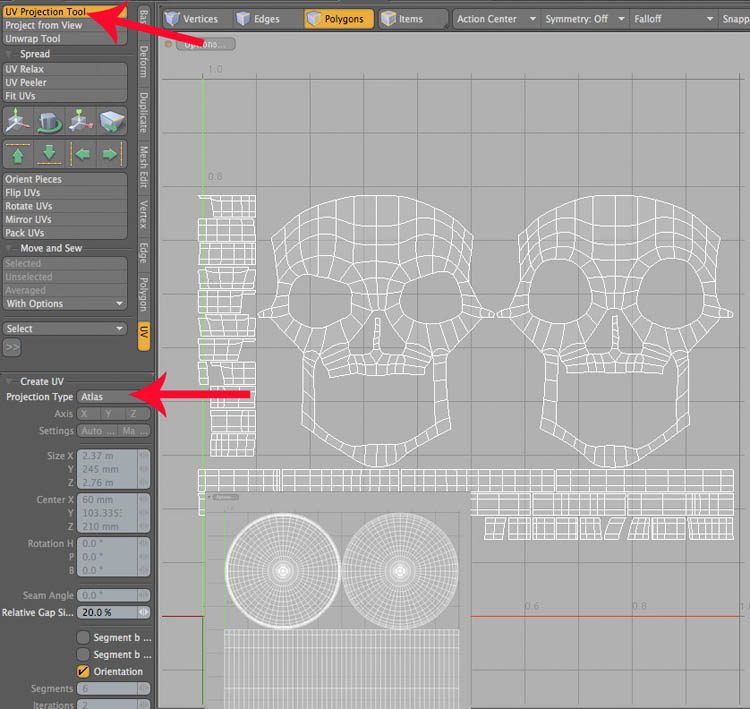750x709 pixels.
Task: Click the Auto settings button
Action: (98, 431)
